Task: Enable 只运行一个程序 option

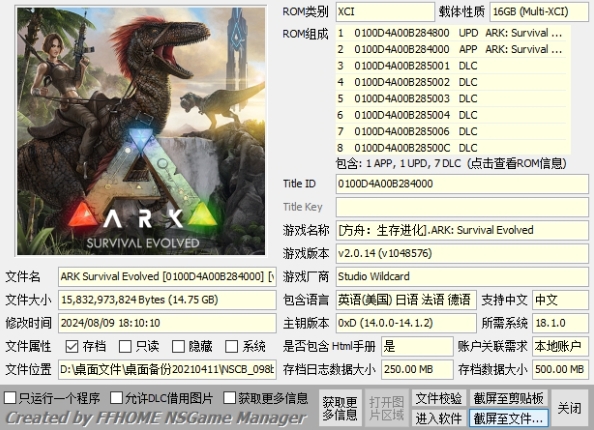Action: tap(10, 398)
